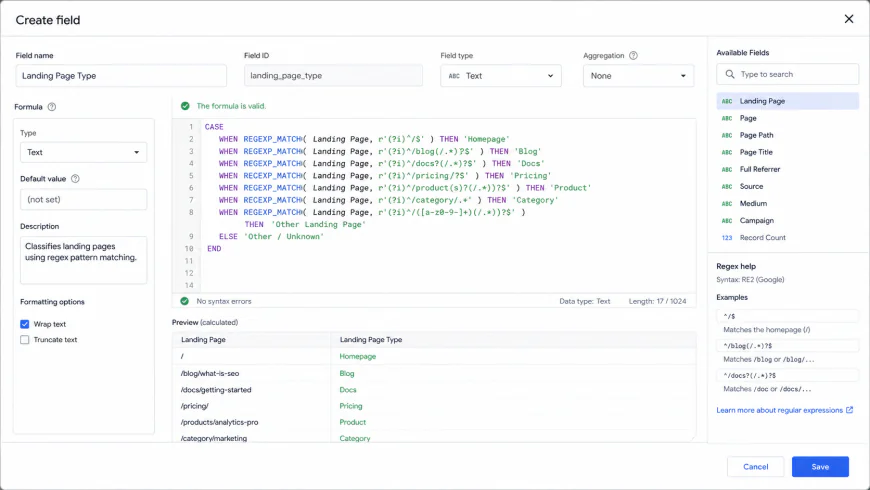Open the Aggregation None dropdown
870x490 pixels.
[638, 75]
